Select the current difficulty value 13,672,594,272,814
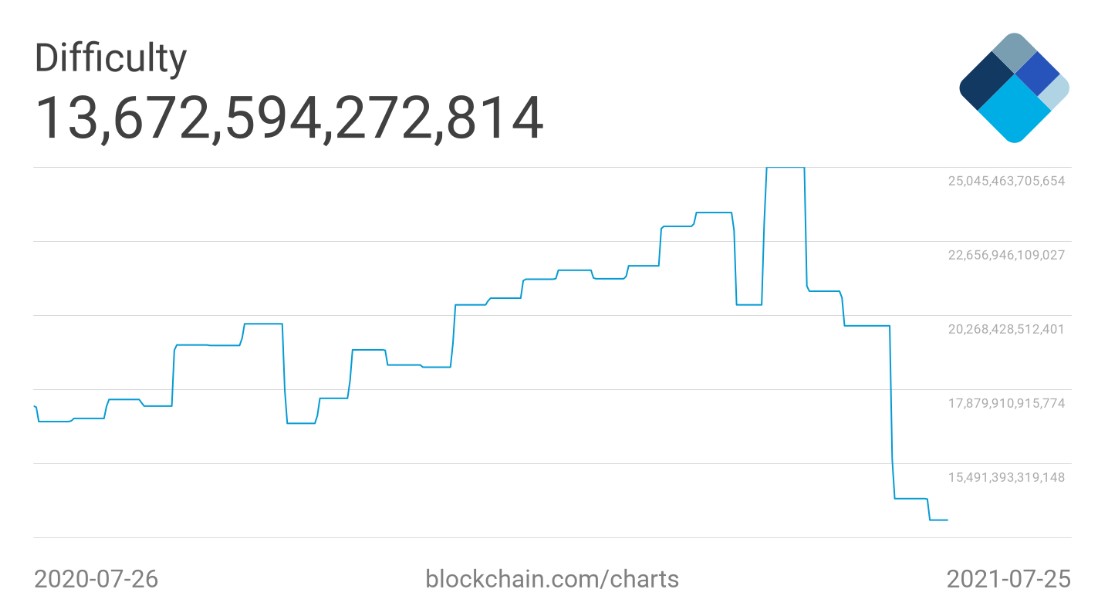 289,118
